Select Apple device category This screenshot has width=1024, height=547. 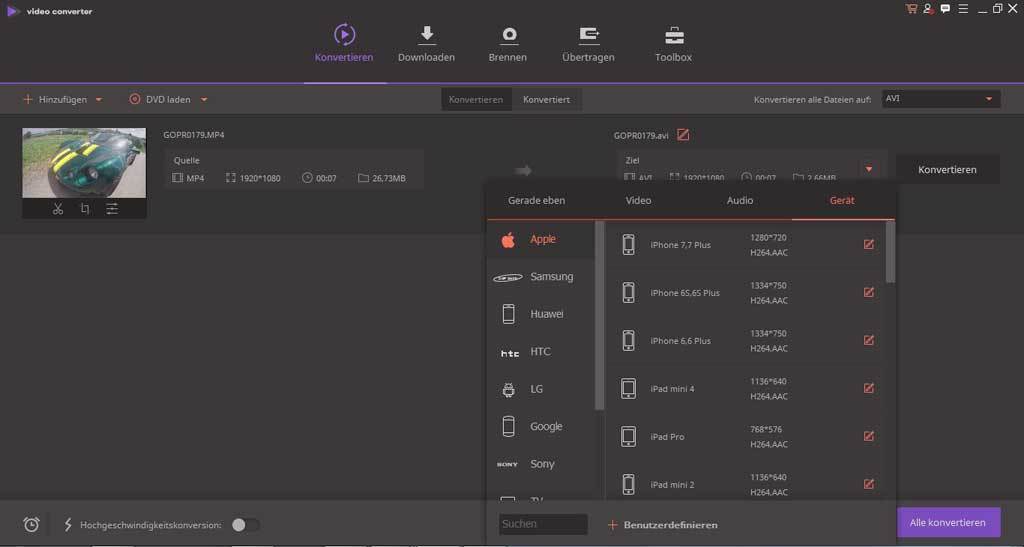point(541,240)
